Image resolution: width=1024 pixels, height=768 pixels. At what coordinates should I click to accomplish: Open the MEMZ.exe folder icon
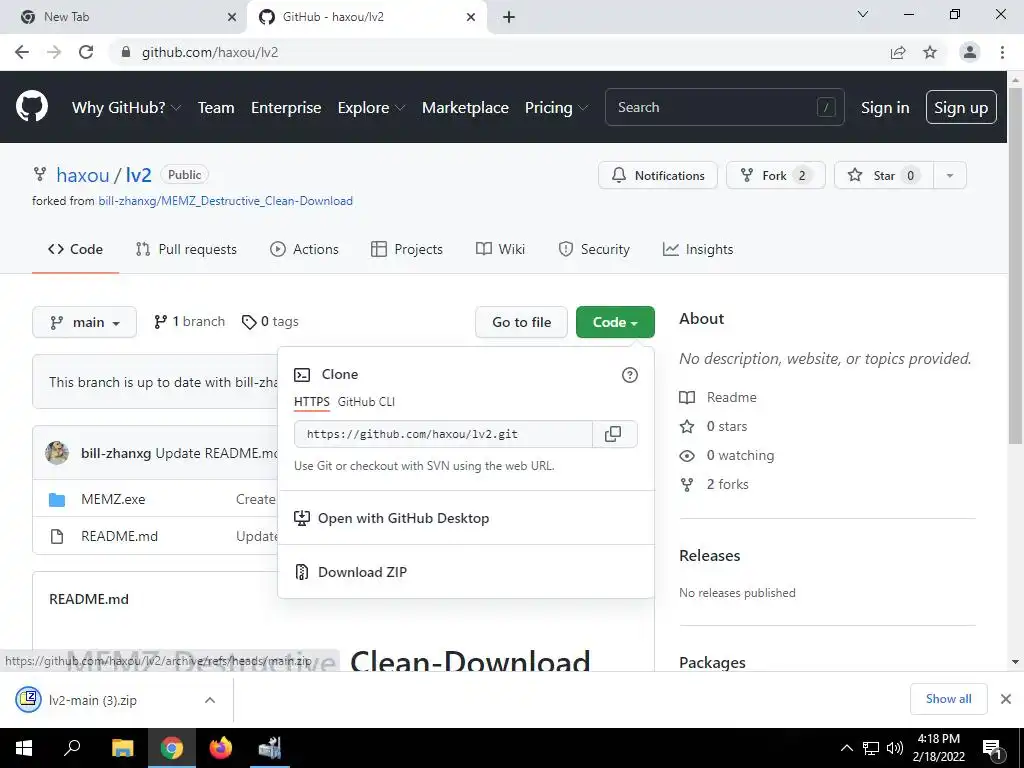coord(57,500)
